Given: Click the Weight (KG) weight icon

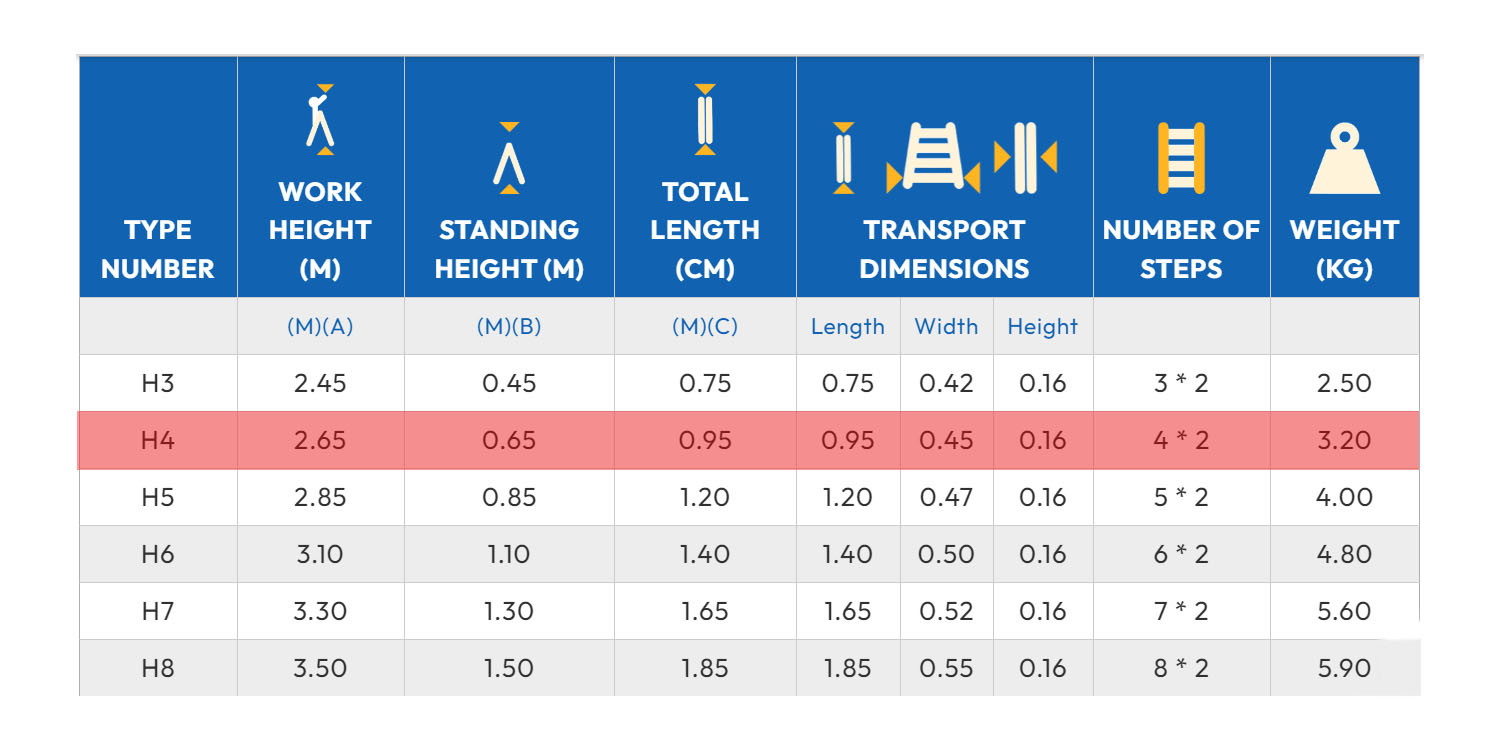Looking at the screenshot, I should (1344, 160).
